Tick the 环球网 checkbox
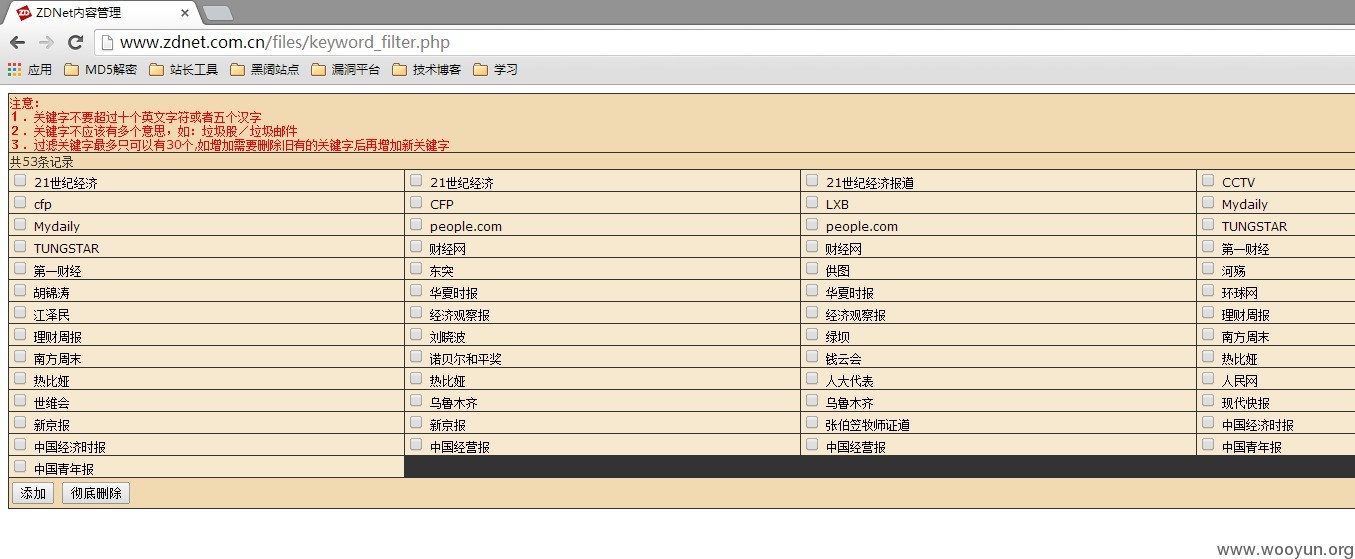The height and width of the screenshot is (559, 1355). pyautogui.click(x=1208, y=291)
